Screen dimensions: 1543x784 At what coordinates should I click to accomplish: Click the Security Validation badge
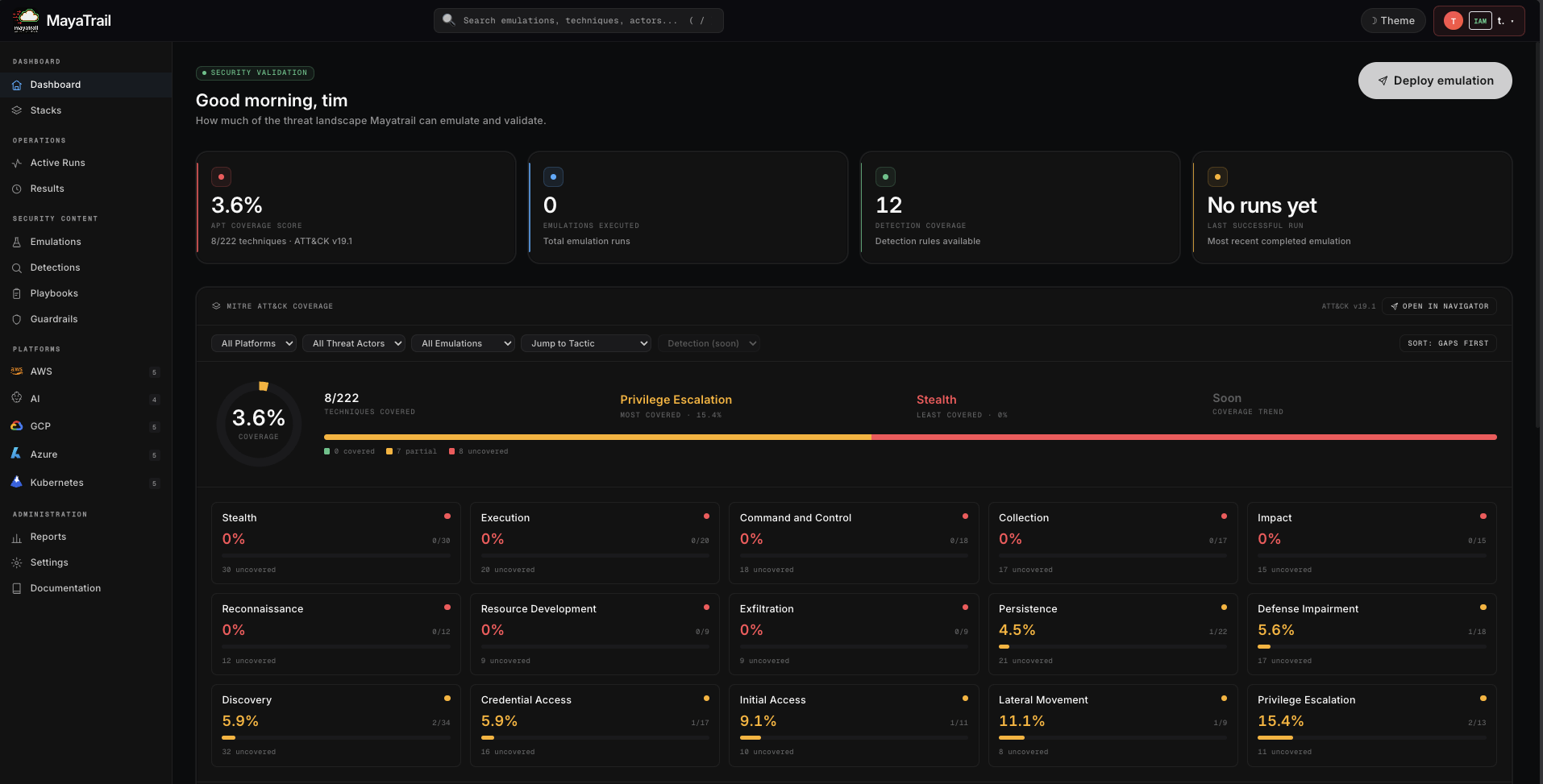[x=255, y=73]
